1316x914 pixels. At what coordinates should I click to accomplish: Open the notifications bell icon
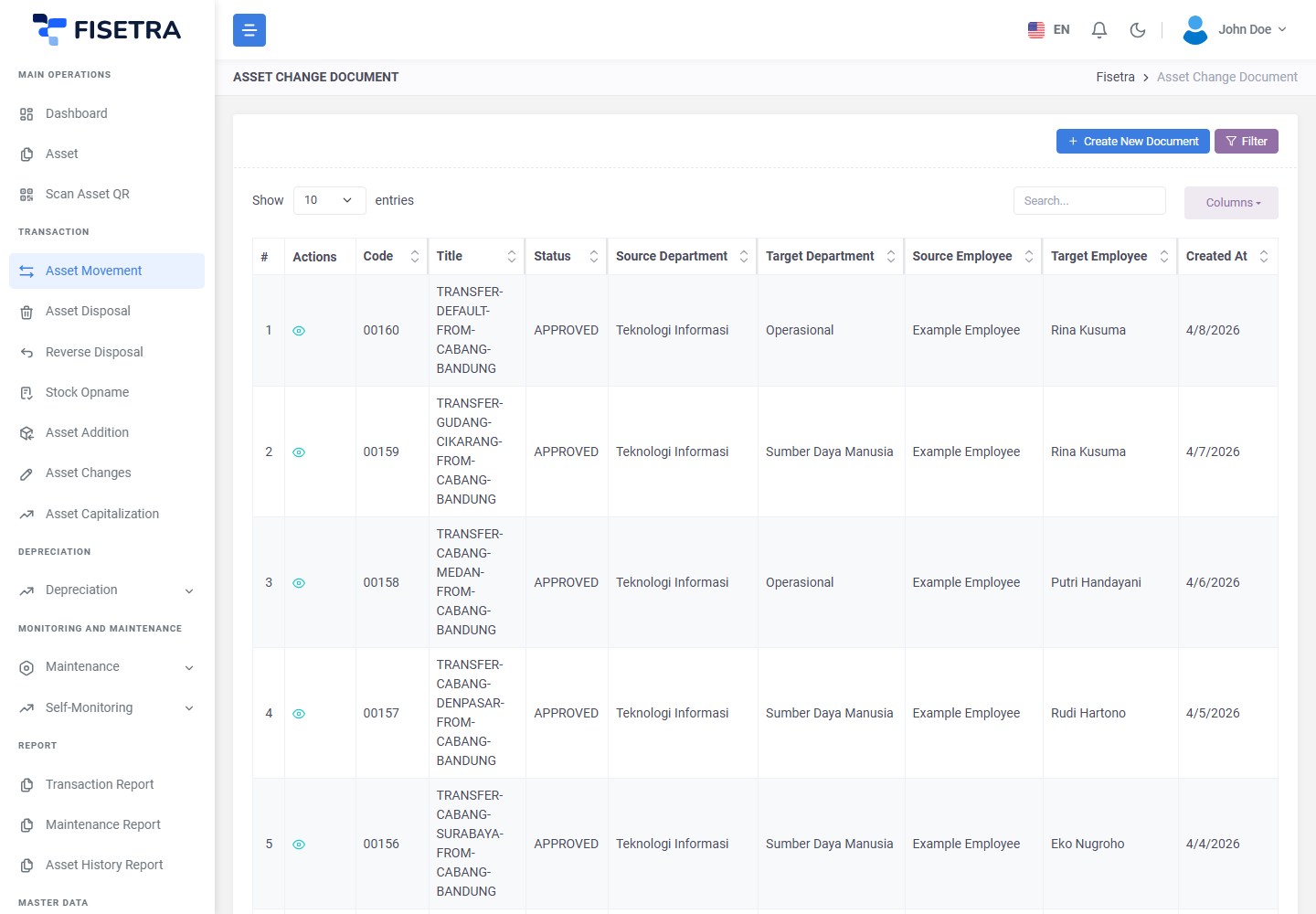1099,30
